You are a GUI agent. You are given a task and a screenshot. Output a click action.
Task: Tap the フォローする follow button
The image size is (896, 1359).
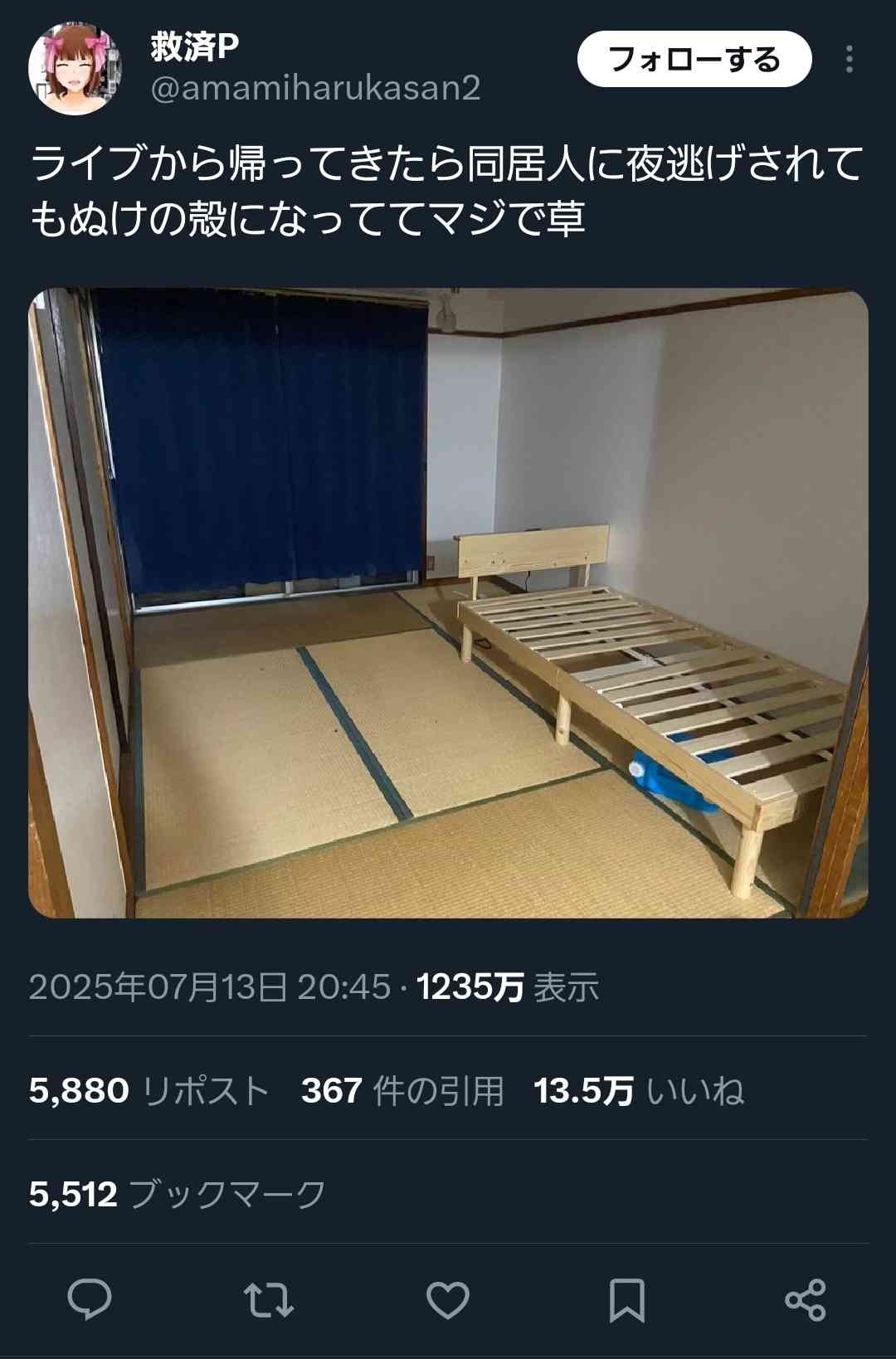tap(694, 59)
